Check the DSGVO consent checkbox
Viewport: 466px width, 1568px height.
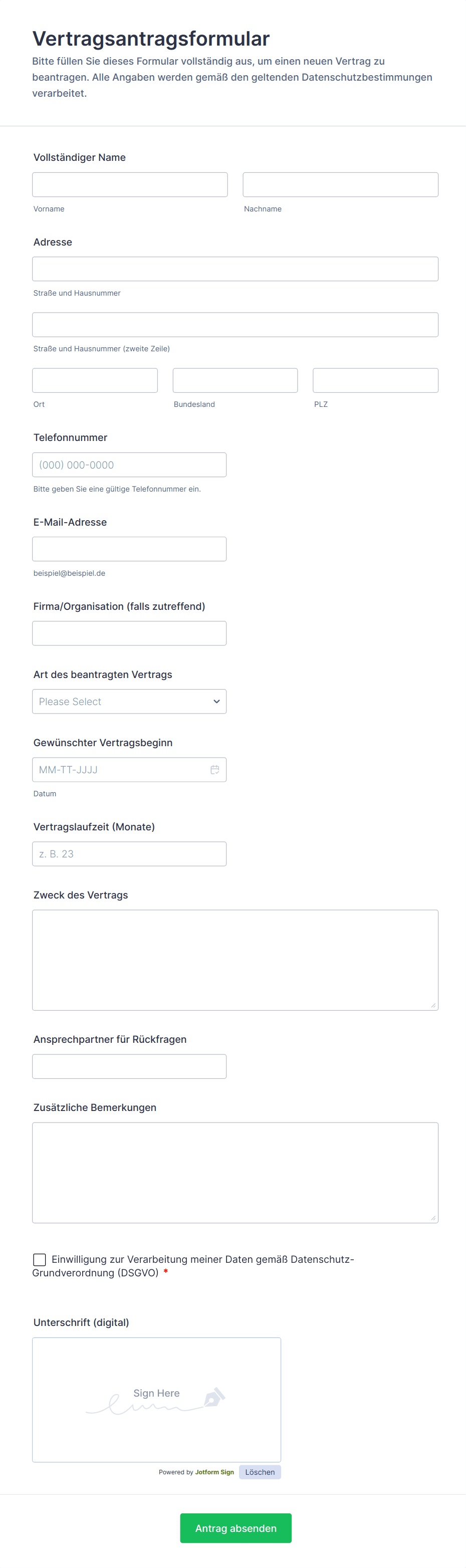(x=40, y=1259)
